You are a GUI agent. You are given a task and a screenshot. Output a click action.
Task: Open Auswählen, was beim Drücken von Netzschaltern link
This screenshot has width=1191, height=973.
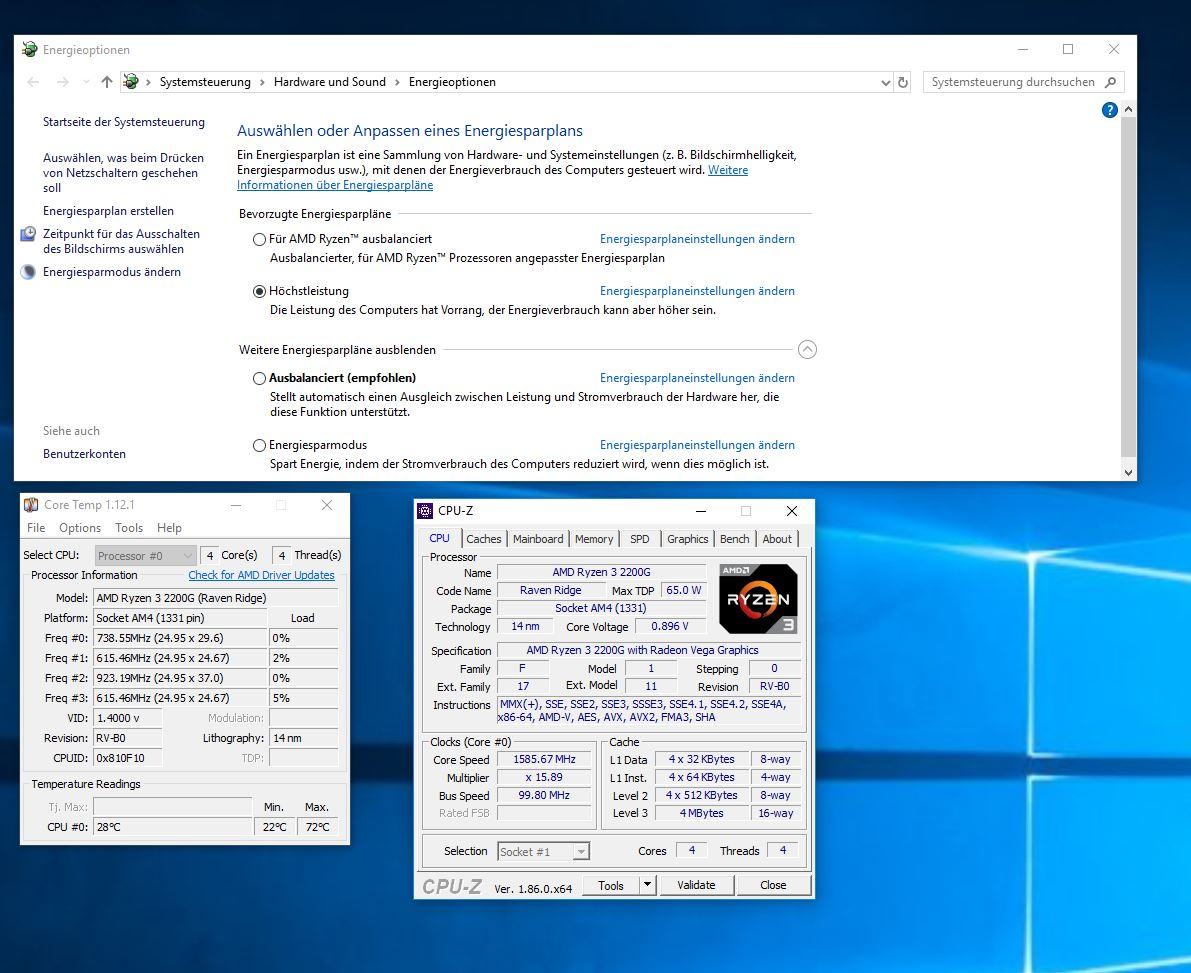123,173
